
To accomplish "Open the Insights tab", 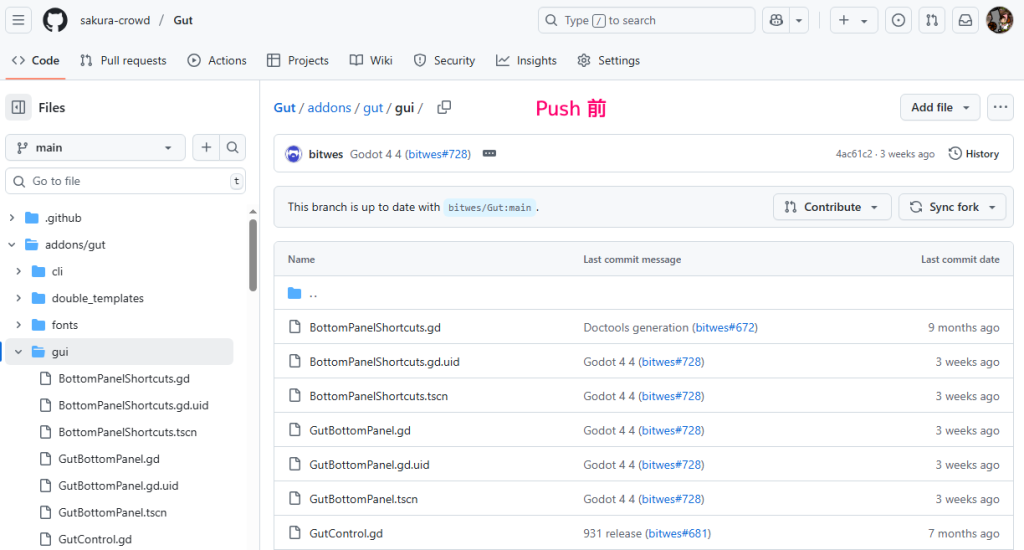I will point(526,60).
